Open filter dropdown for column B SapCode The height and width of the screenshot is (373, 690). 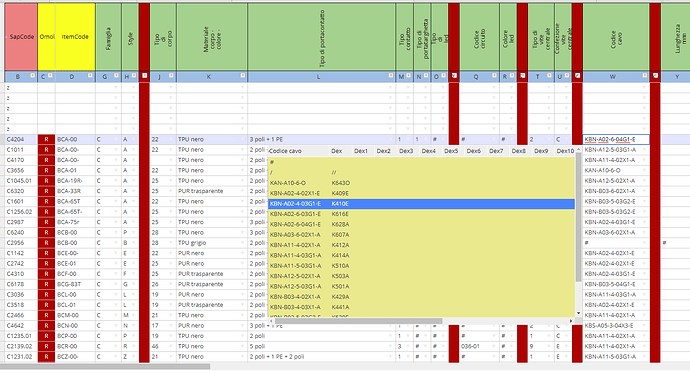32,76
